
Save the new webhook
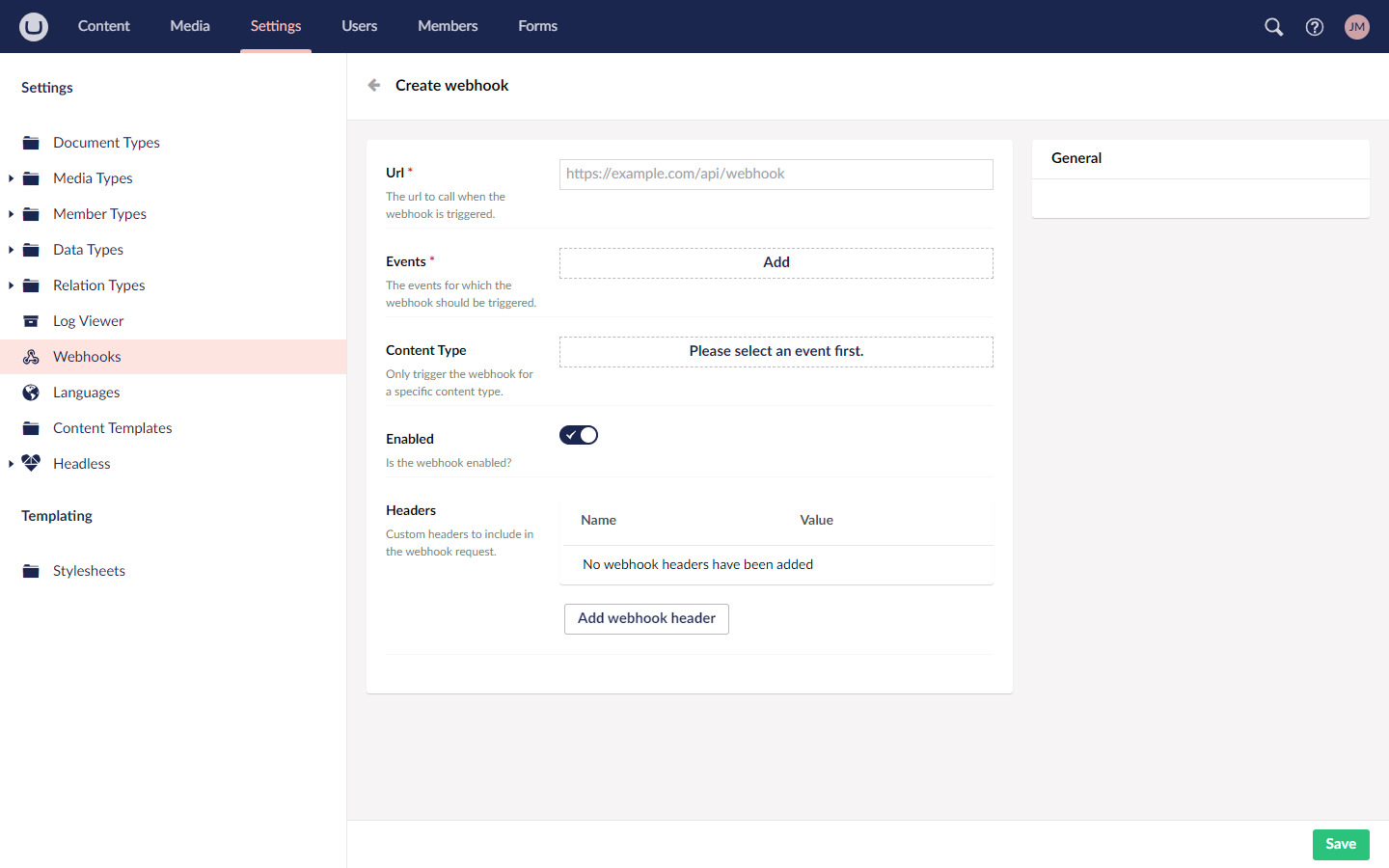pyautogui.click(x=1341, y=844)
